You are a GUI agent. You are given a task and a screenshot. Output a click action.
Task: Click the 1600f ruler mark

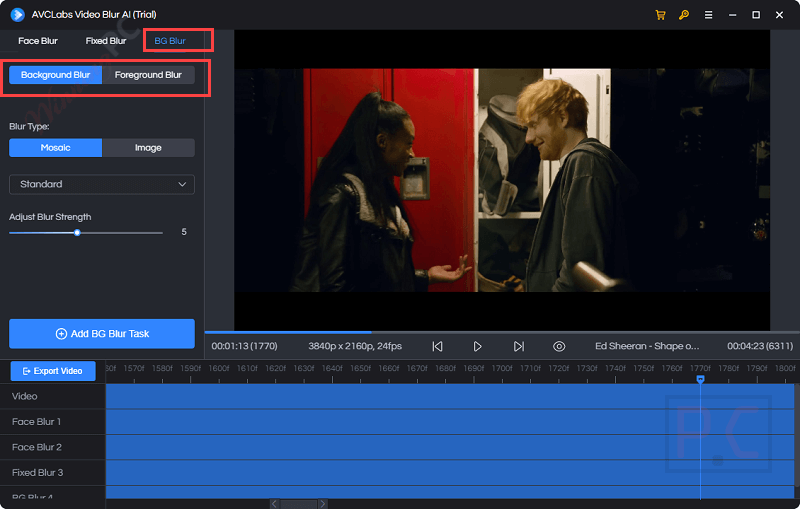pos(219,368)
